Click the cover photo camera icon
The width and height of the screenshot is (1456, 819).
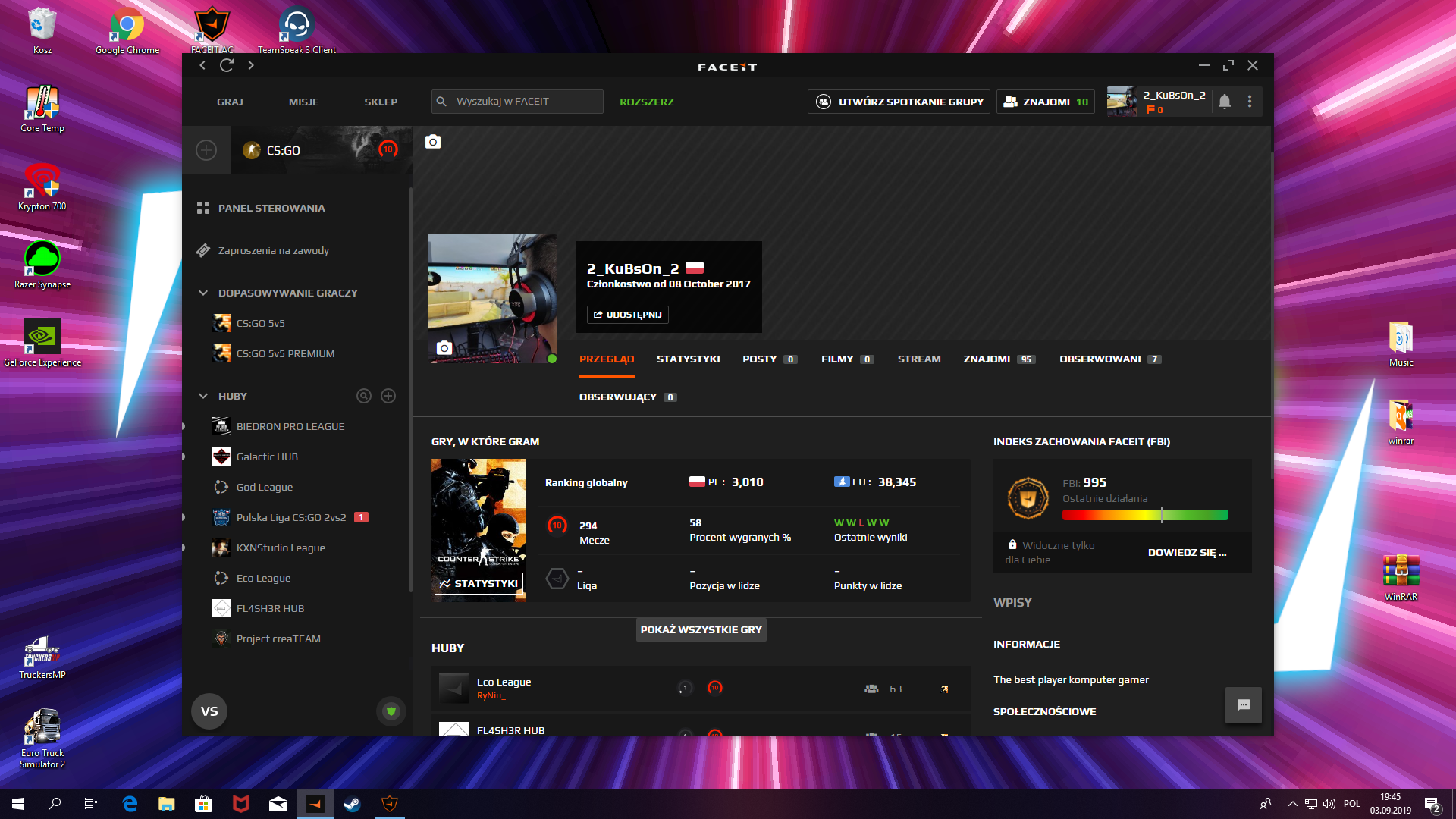point(433,142)
